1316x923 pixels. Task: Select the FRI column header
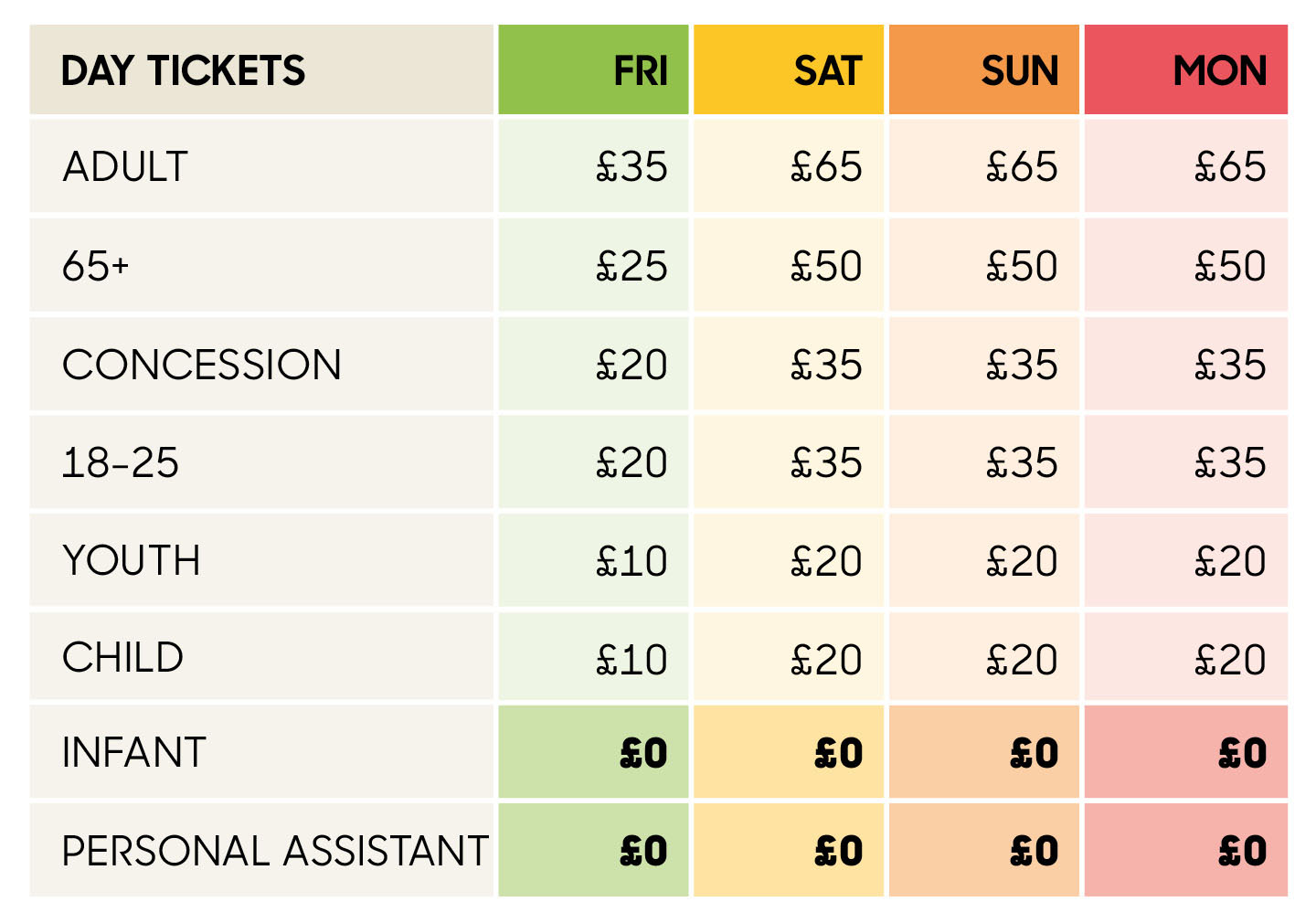[x=640, y=71]
